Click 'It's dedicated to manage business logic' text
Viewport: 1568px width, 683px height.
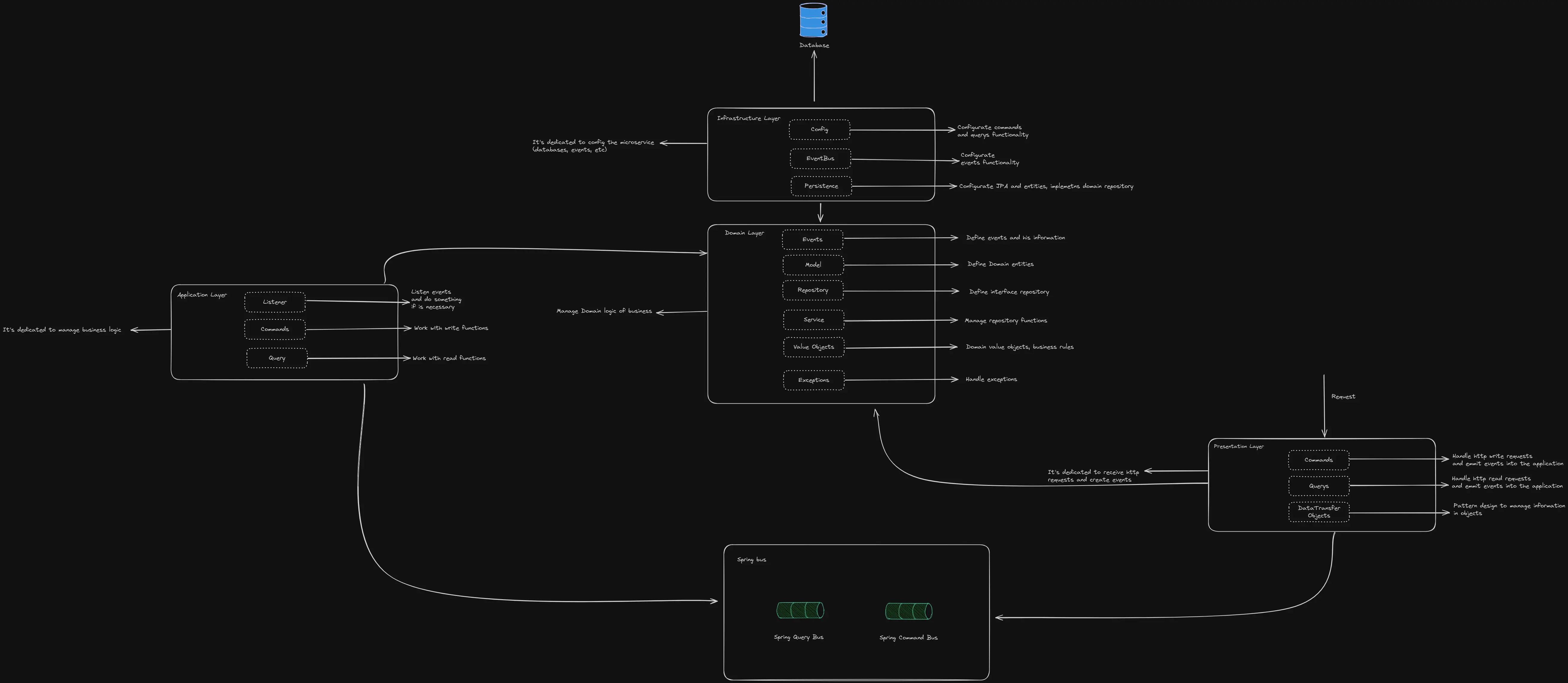click(62, 330)
